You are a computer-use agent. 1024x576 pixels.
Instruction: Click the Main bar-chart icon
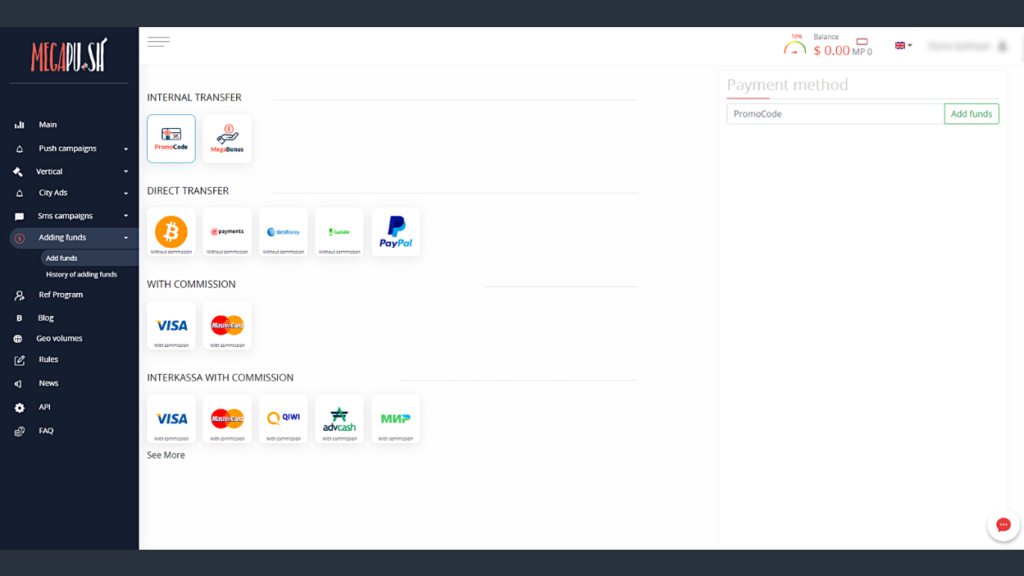(x=20, y=125)
